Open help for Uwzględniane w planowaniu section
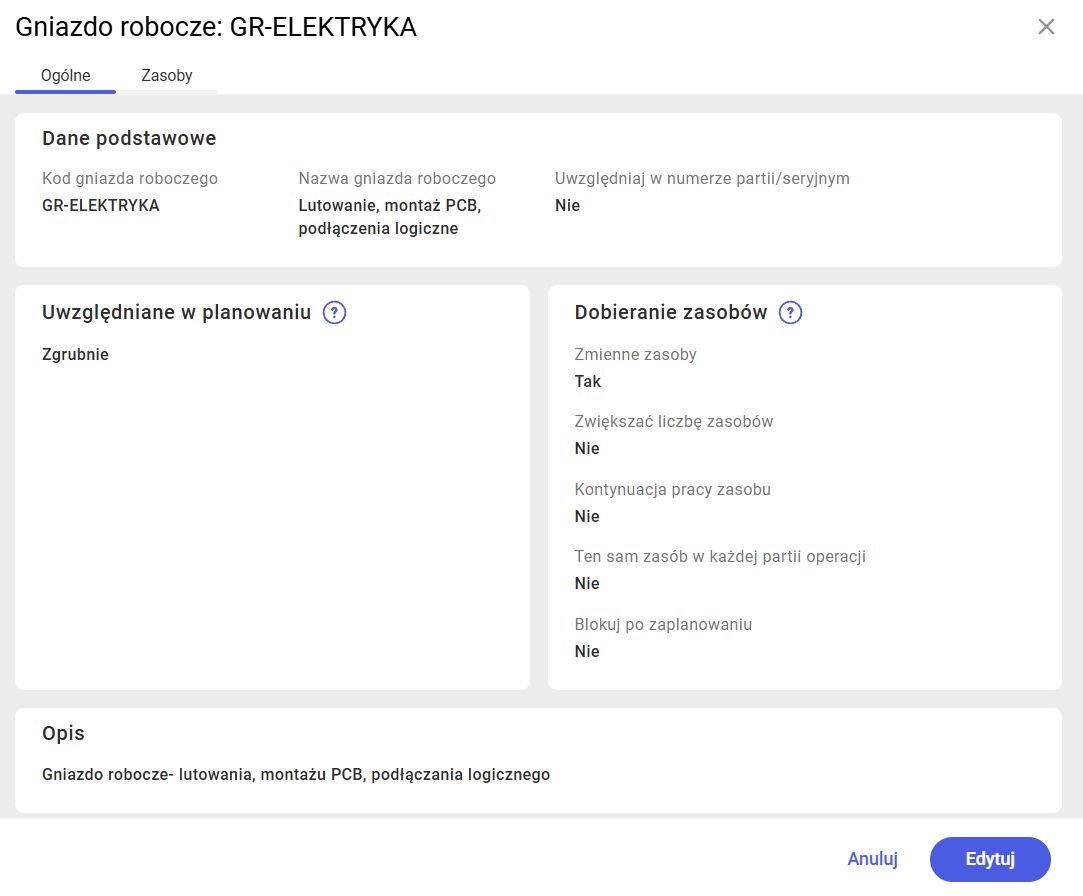 [334, 312]
